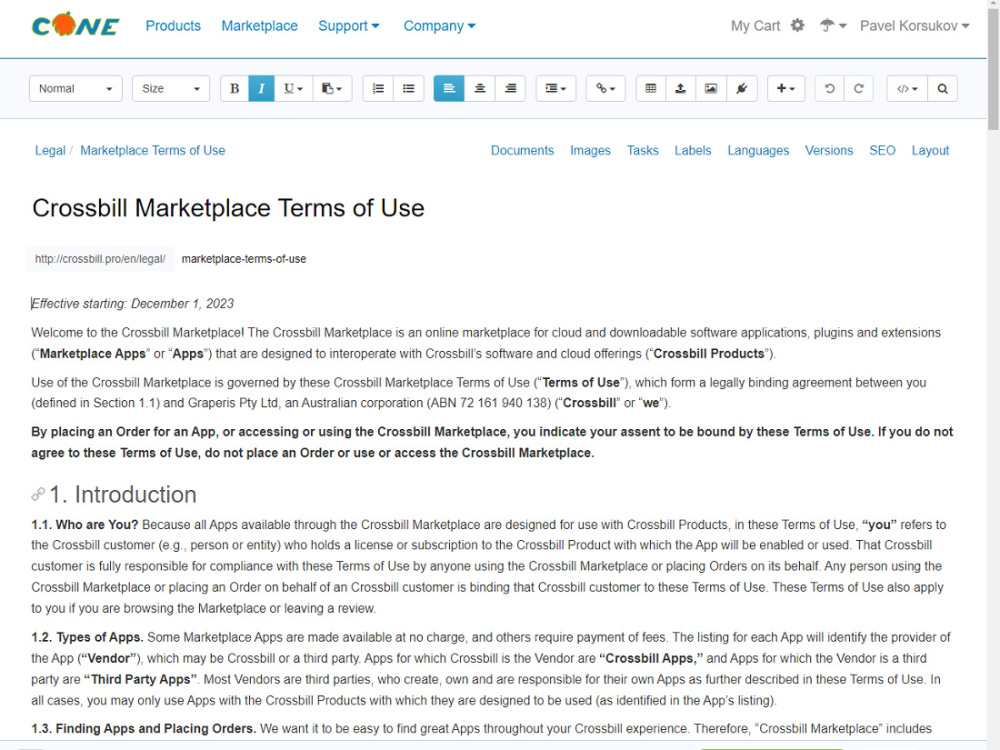Edit the marketplace-terms-of-use URL slug
Image resolution: width=1000 pixels, height=750 pixels.
click(x=244, y=259)
